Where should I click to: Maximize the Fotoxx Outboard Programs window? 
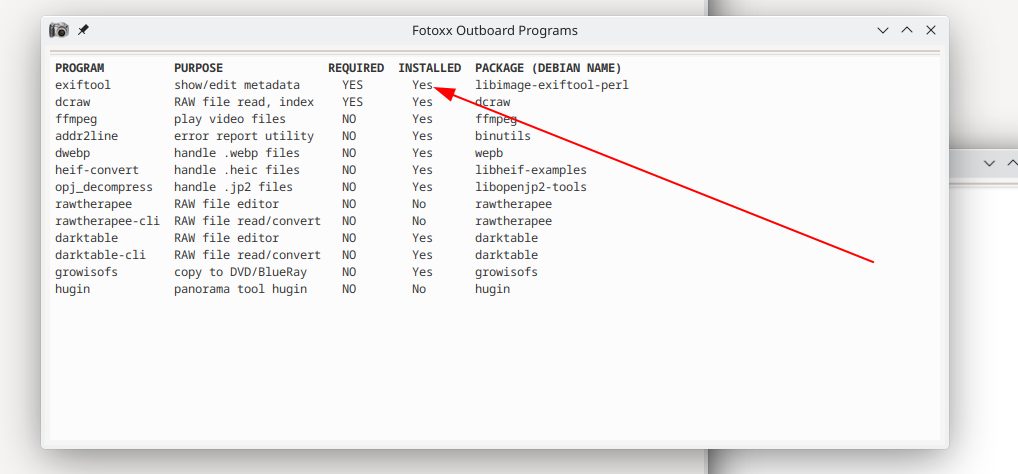coord(907,31)
